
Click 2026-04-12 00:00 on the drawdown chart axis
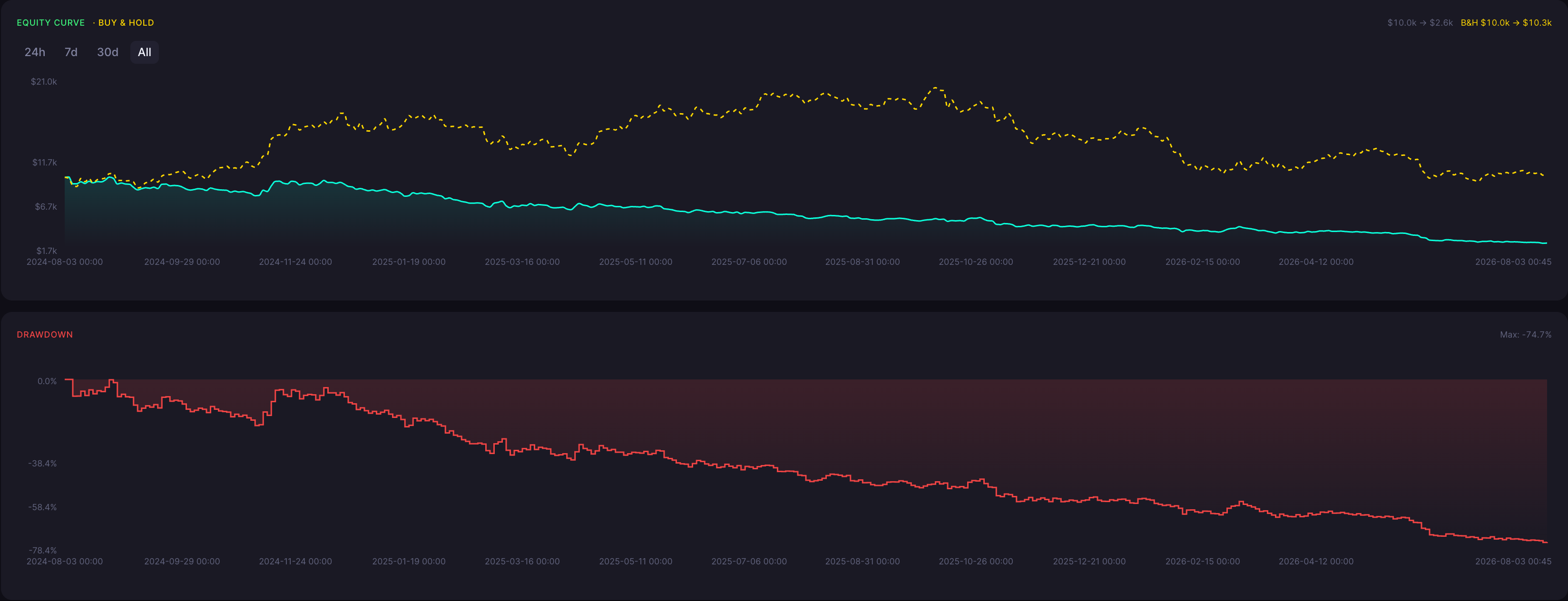click(1316, 562)
